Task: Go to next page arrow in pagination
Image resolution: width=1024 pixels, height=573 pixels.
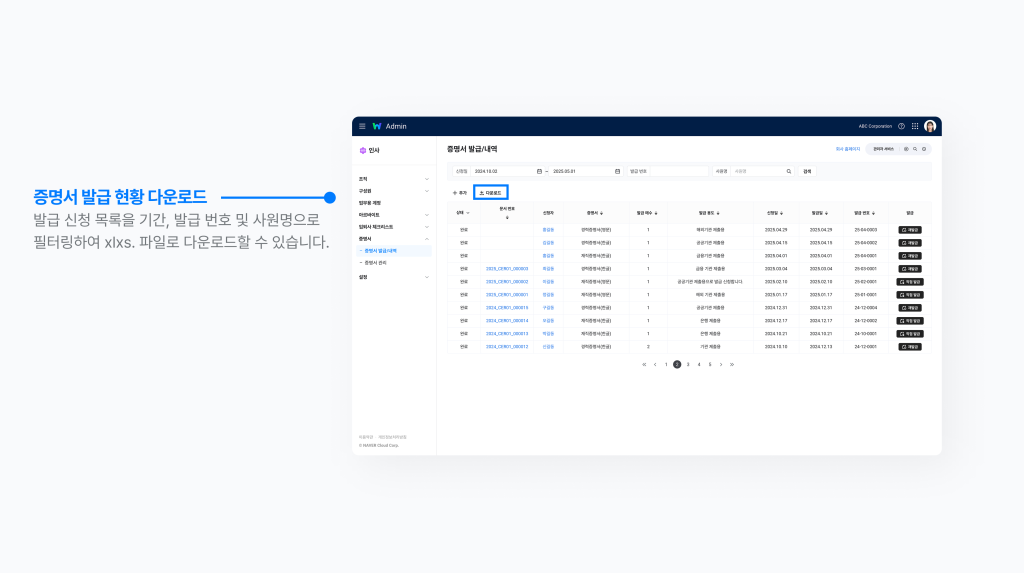Action: (721, 365)
